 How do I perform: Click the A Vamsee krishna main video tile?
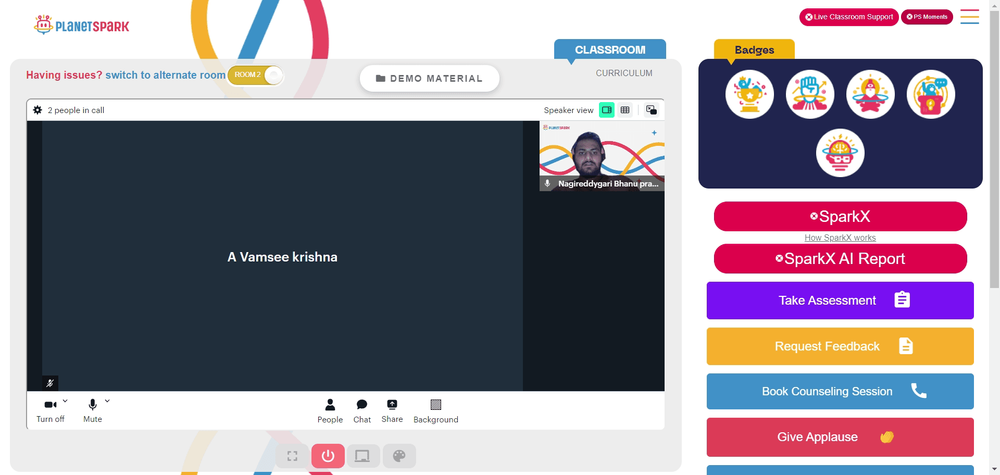282,256
